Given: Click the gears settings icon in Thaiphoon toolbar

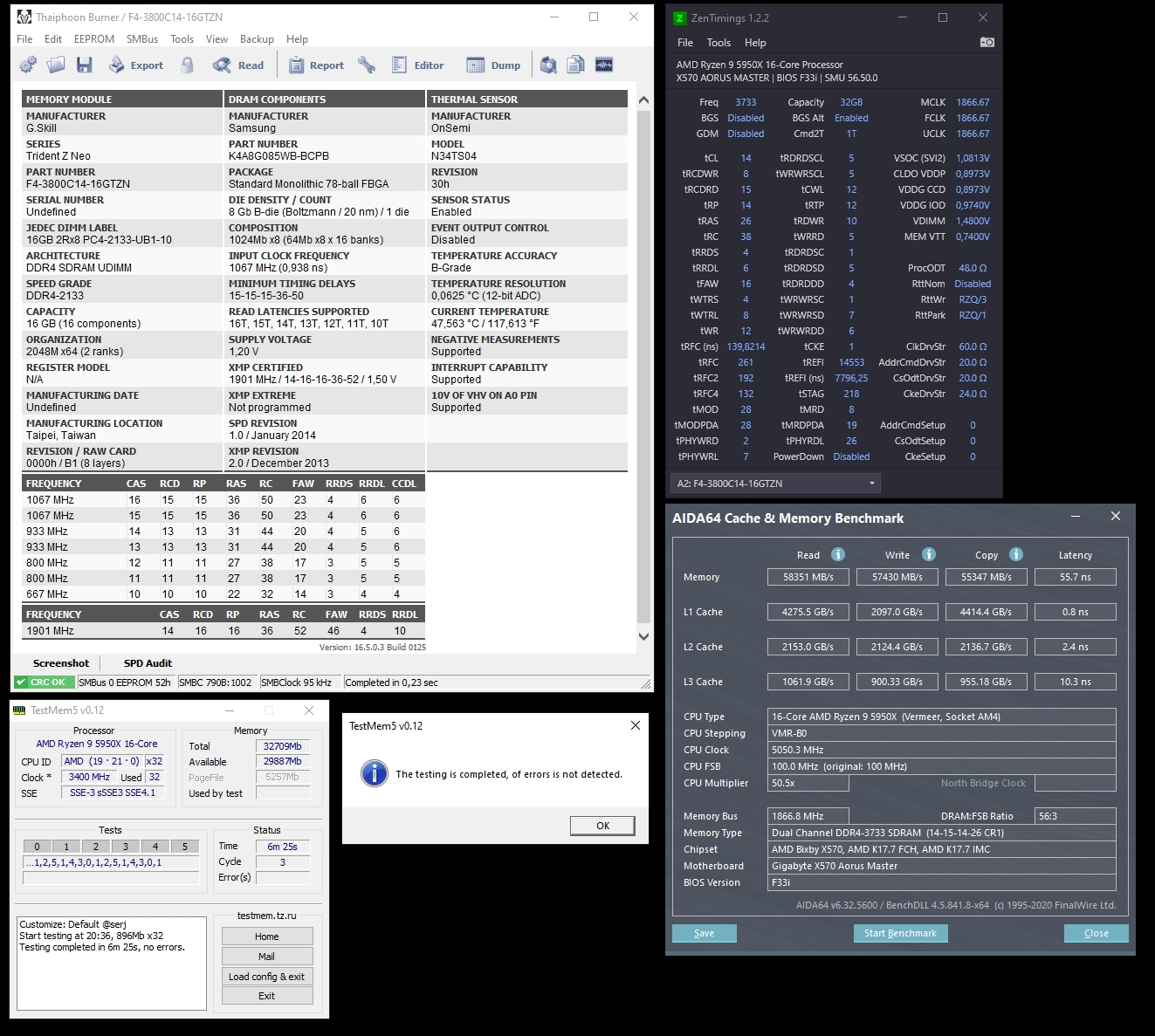Looking at the screenshot, I should pos(28,65).
